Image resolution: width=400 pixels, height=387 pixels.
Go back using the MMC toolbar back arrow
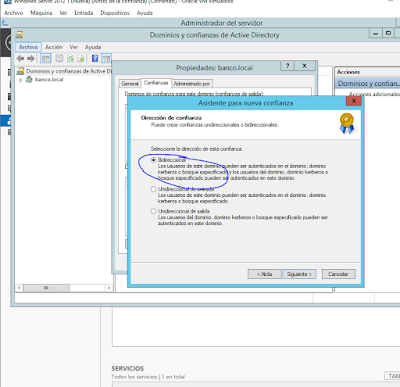[21, 59]
